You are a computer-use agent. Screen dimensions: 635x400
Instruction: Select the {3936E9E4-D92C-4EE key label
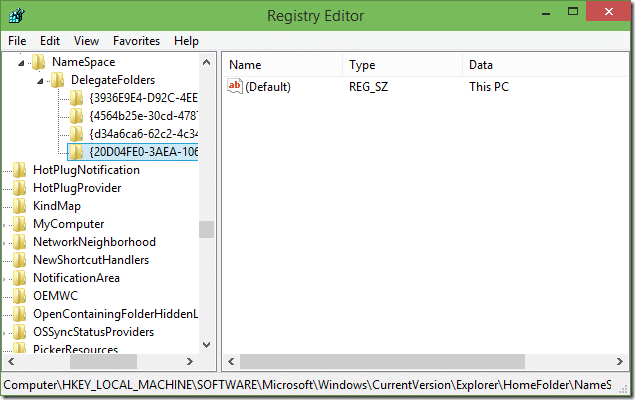143,98
